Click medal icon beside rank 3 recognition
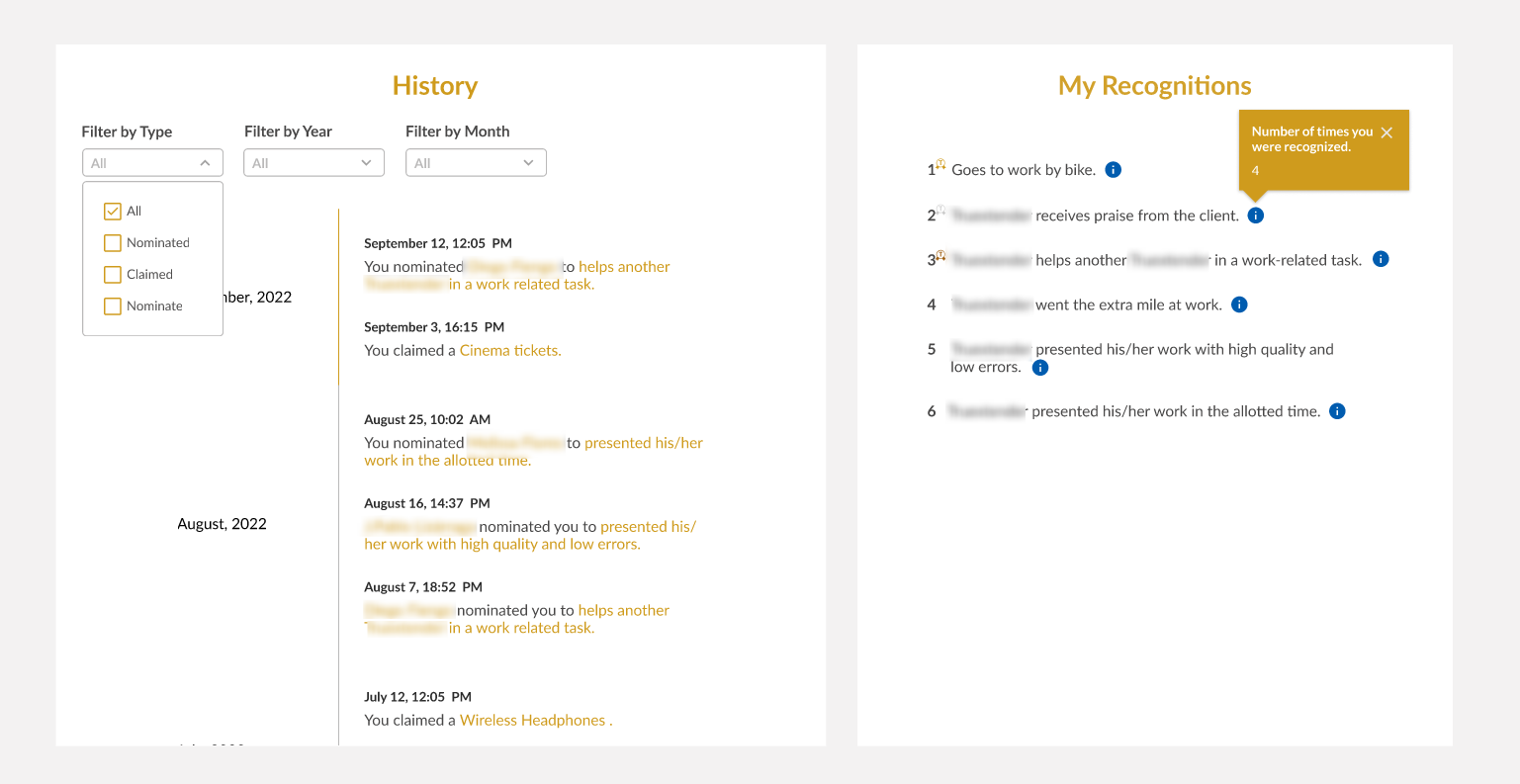The width and height of the screenshot is (1520, 784). [940, 255]
